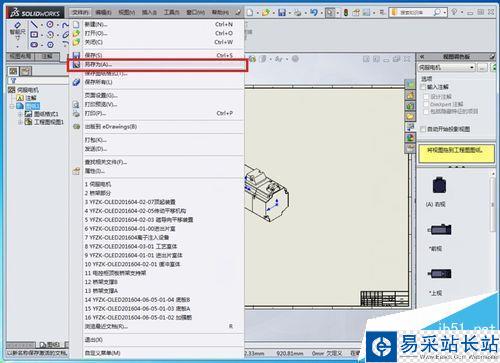Open the dropdown arrow next to Save icon
The image size is (500, 363).
click(x=289, y=13)
